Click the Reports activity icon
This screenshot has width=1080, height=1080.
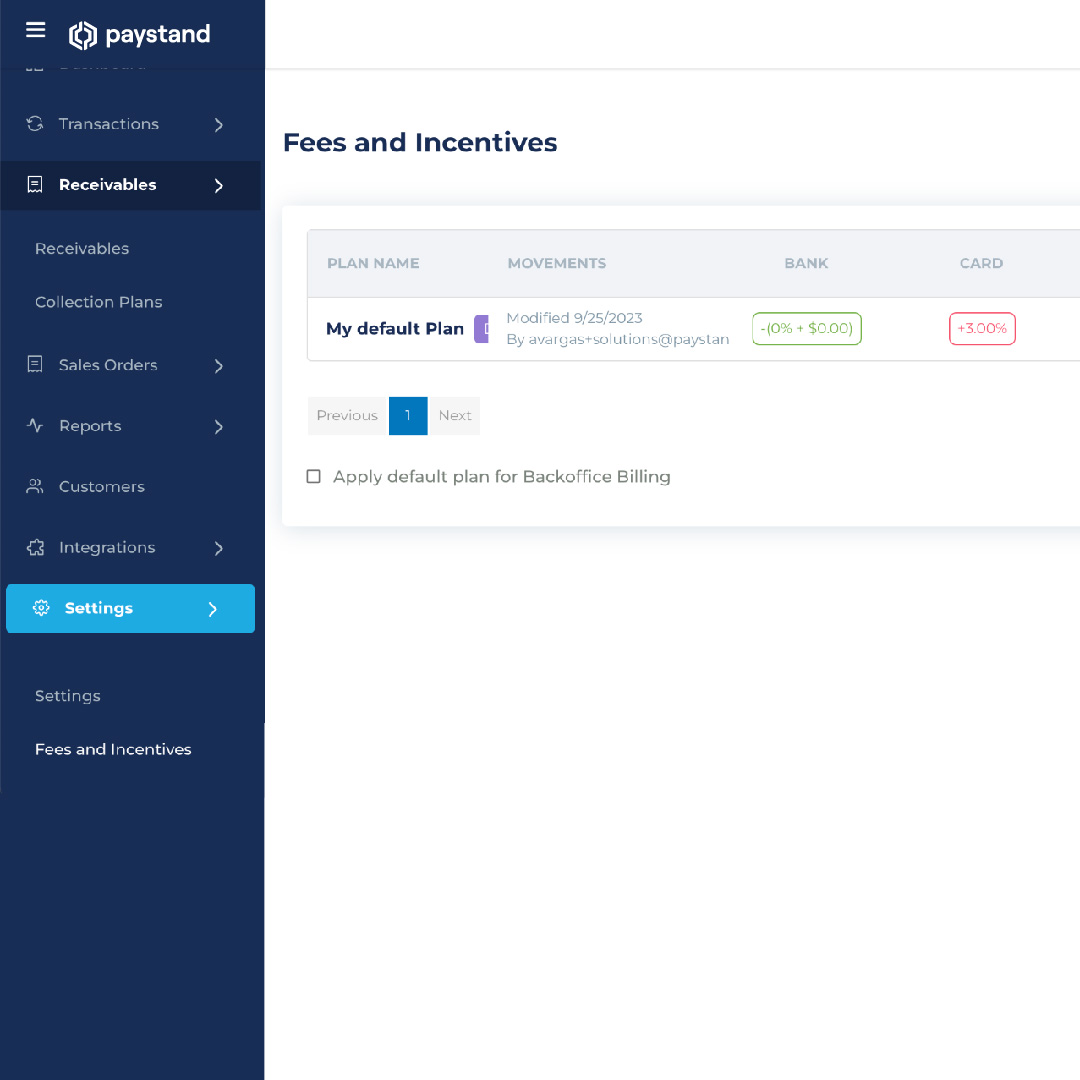[x=35, y=426]
